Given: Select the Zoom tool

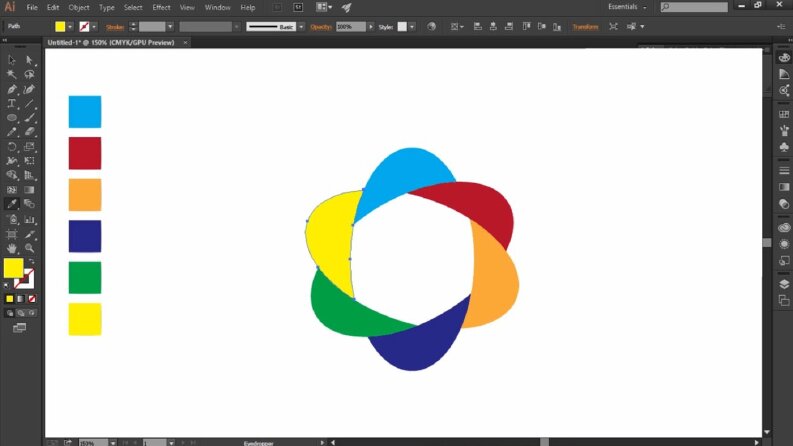Looking at the screenshot, I should point(29,248).
